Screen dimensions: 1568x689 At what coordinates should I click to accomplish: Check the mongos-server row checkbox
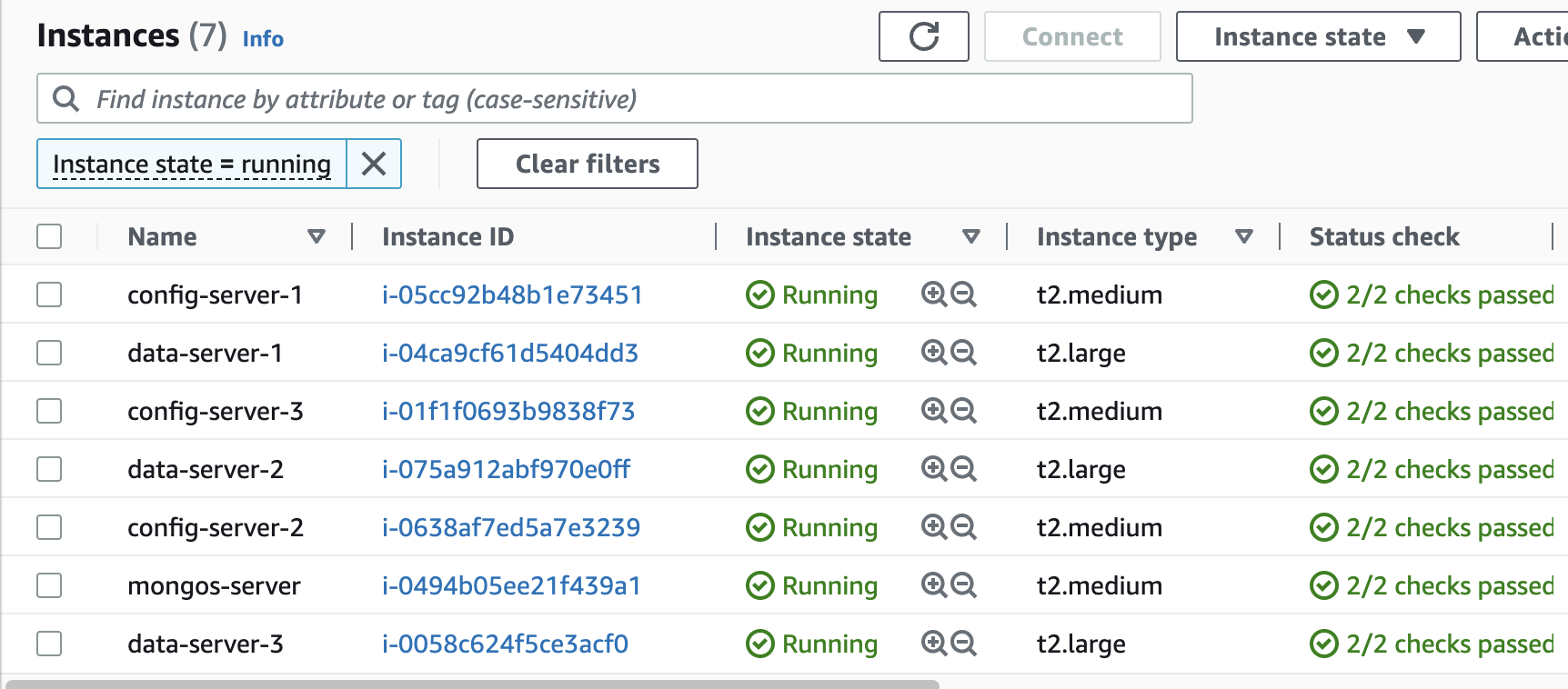click(x=49, y=585)
